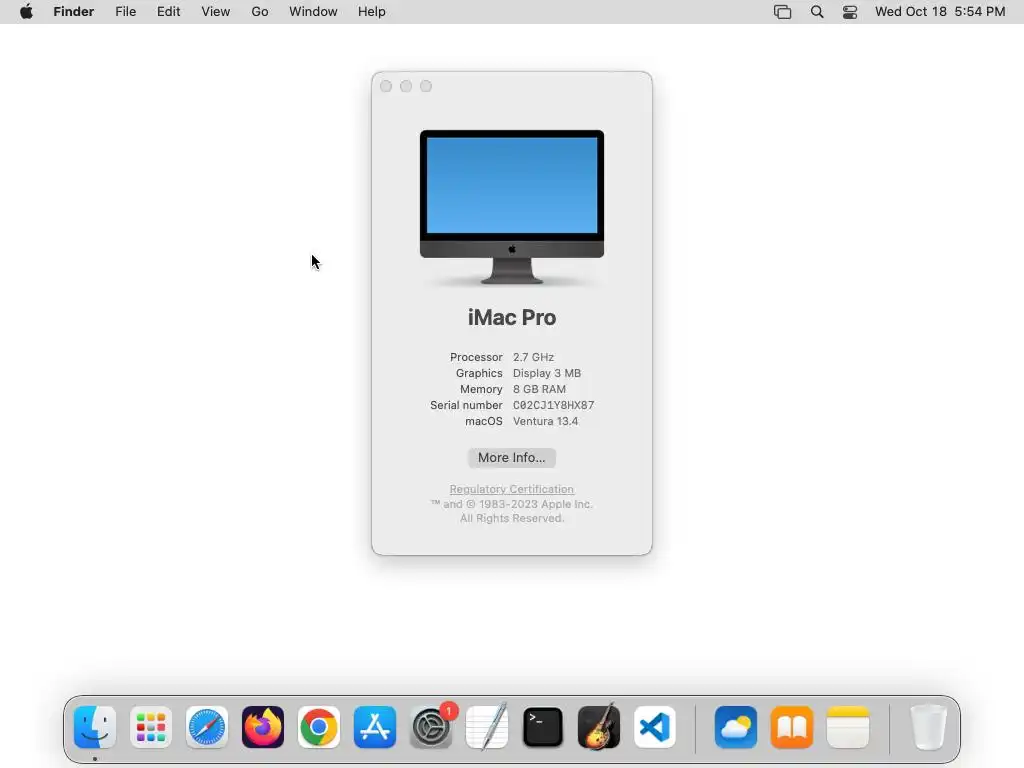Open the Help menu

click(372, 12)
